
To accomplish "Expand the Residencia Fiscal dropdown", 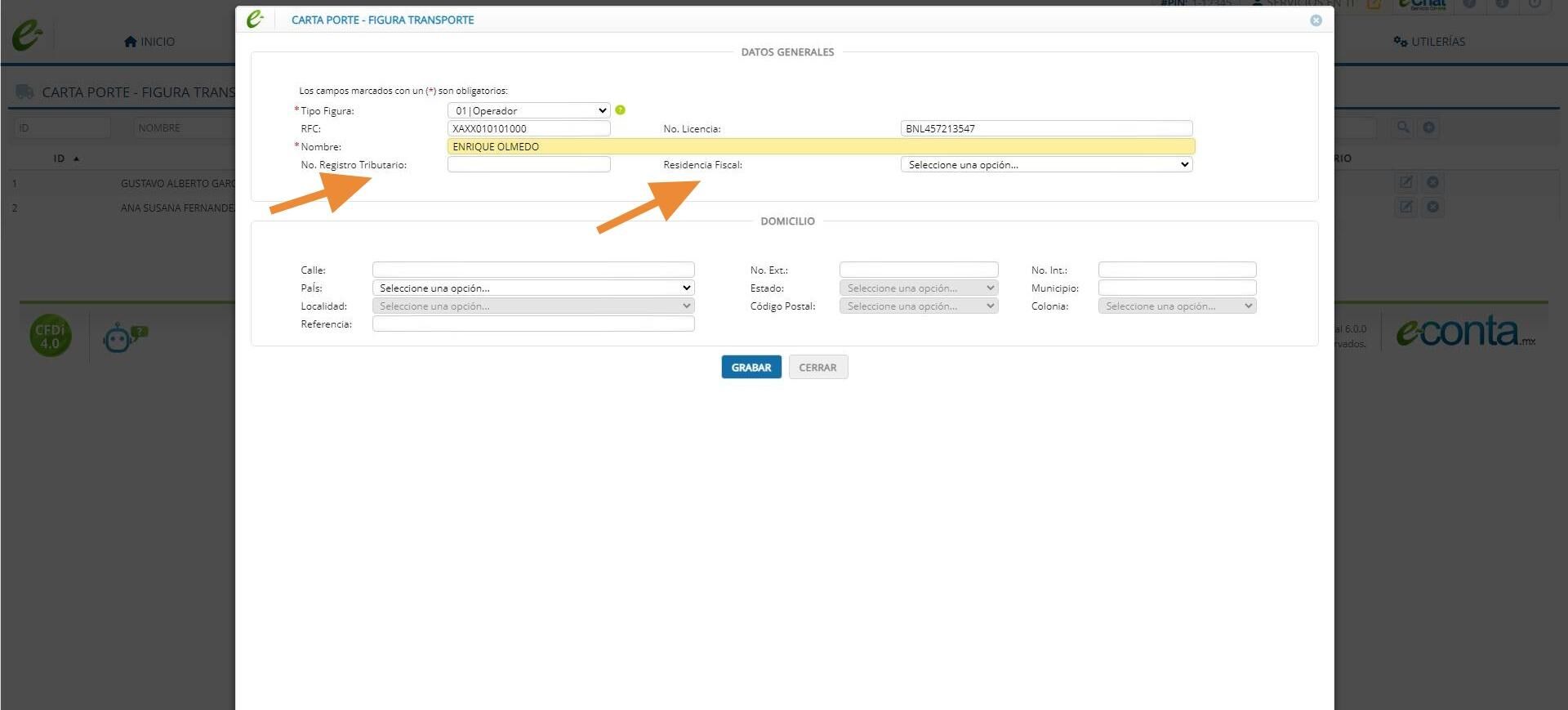I will (x=1046, y=164).
